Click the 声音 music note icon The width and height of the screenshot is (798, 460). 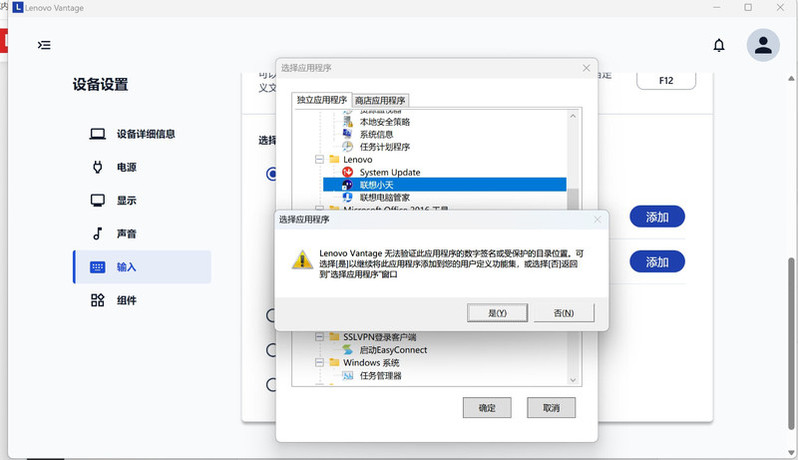point(97,234)
